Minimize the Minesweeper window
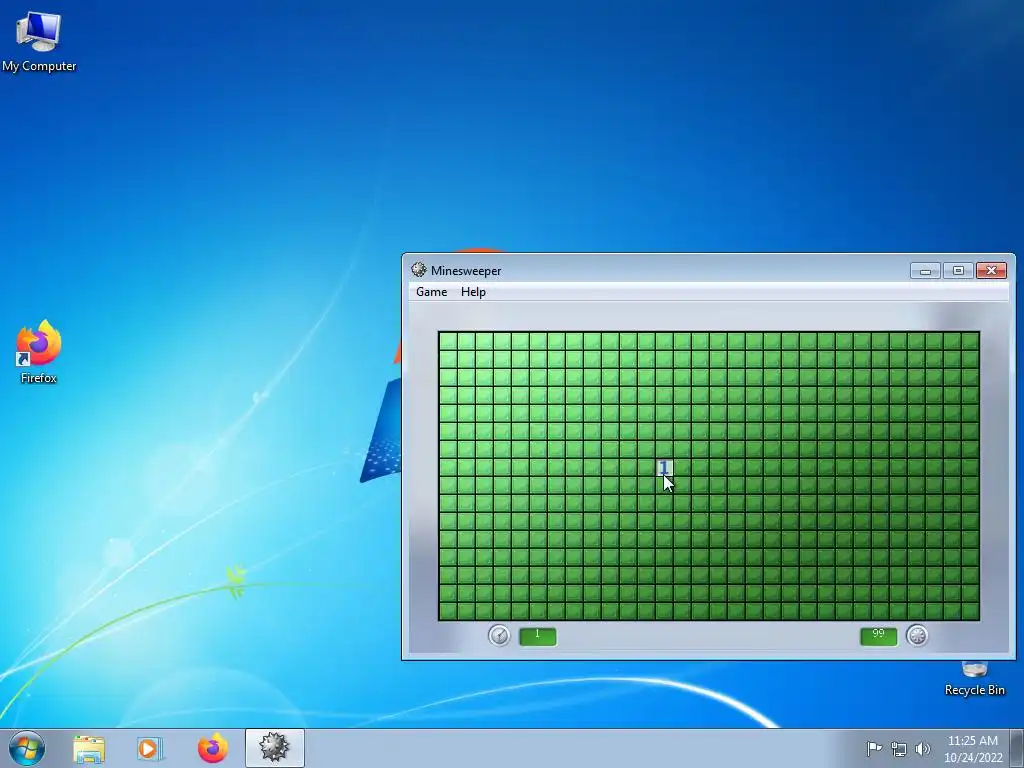The width and height of the screenshot is (1024, 768). (x=925, y=270)
